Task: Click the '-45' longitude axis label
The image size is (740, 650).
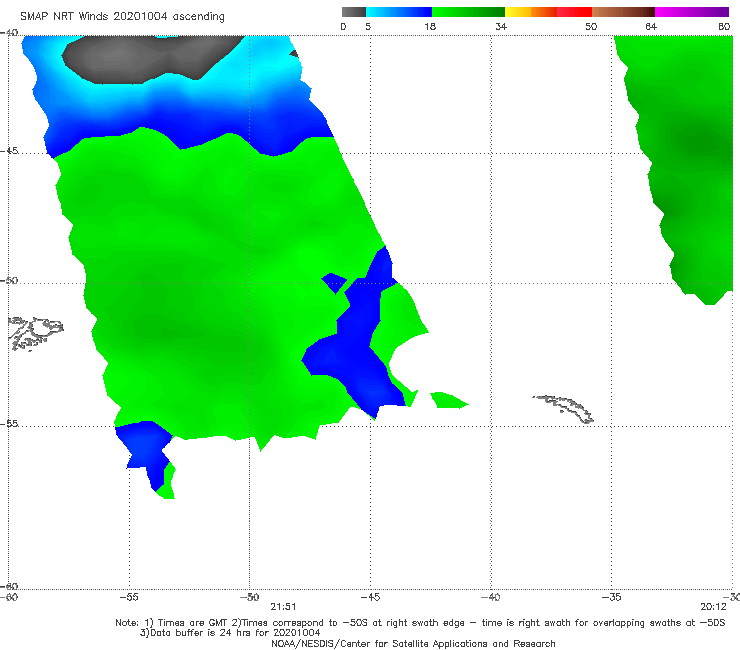Action: point(370,597)
